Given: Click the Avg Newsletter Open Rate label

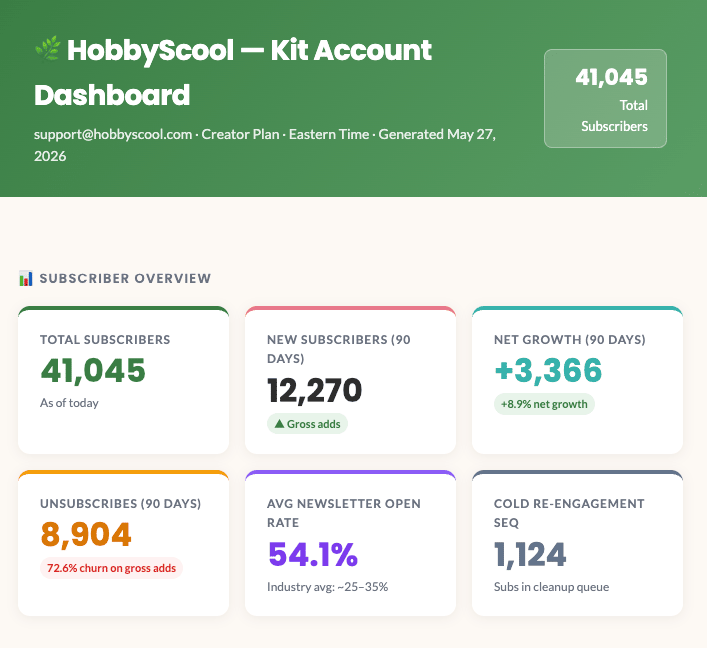Looking at the screenshot, I should (344, 513).
